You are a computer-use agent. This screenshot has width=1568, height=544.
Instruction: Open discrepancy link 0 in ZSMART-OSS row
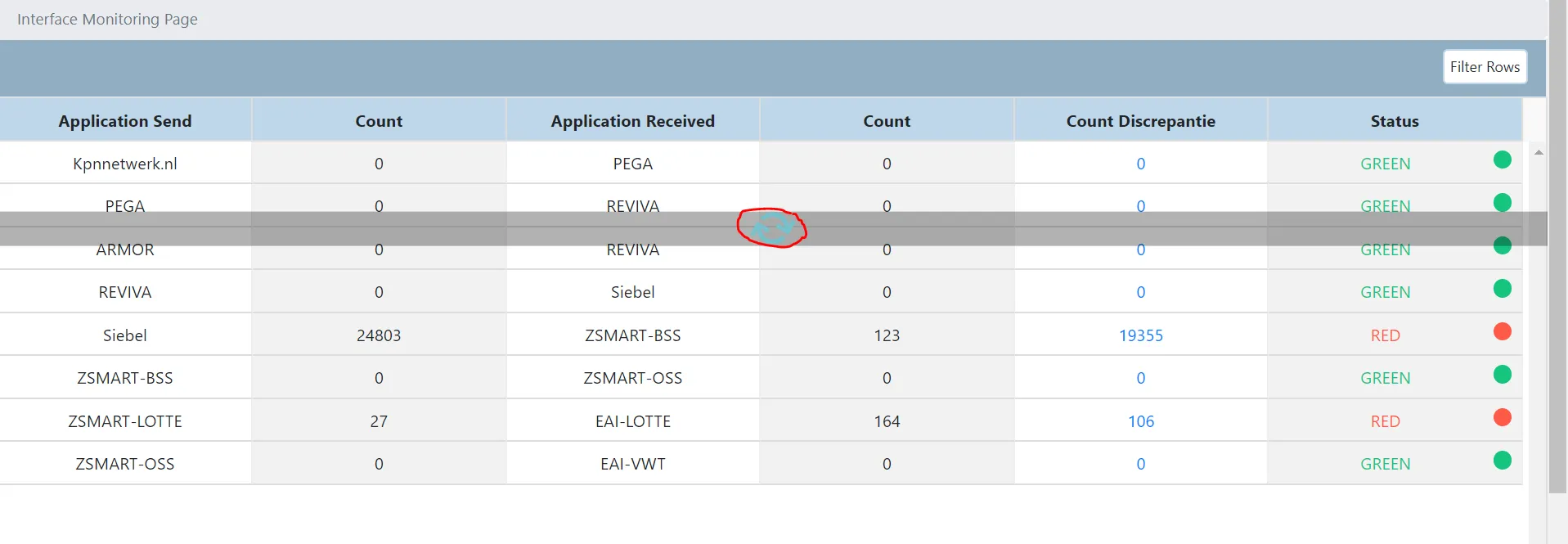(1141, 464)
